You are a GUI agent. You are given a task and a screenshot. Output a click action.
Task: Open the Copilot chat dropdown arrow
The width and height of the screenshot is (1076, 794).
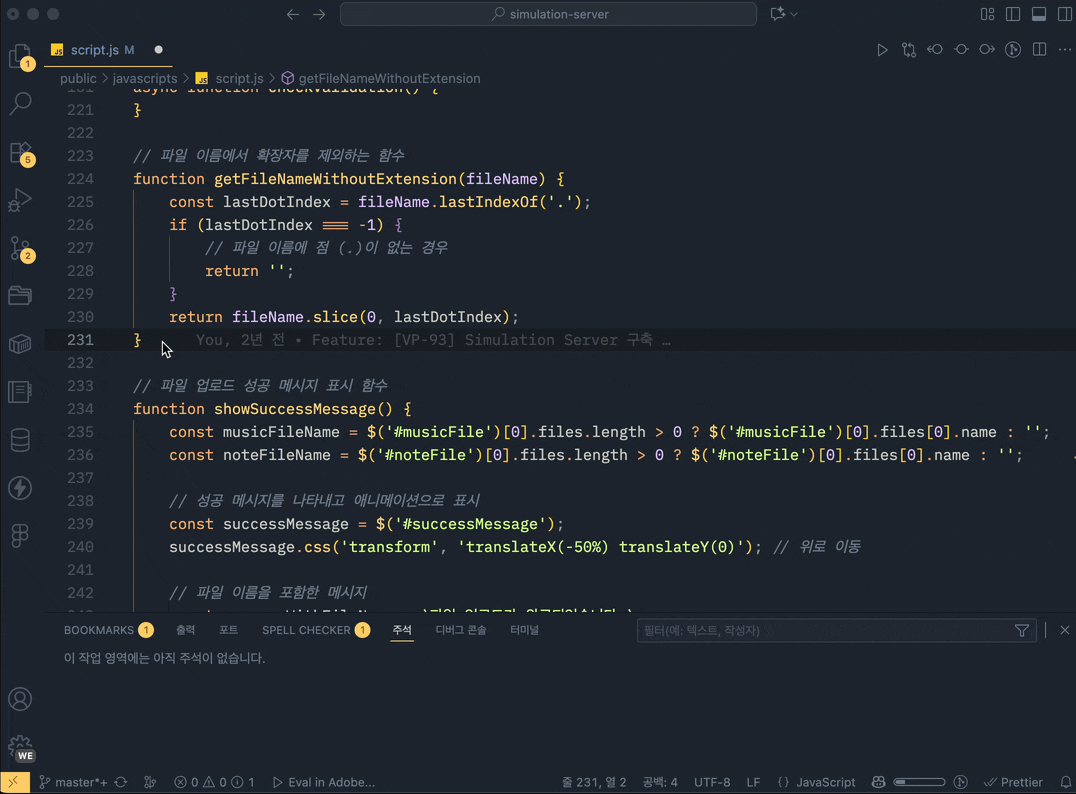(x=794, y=14)
